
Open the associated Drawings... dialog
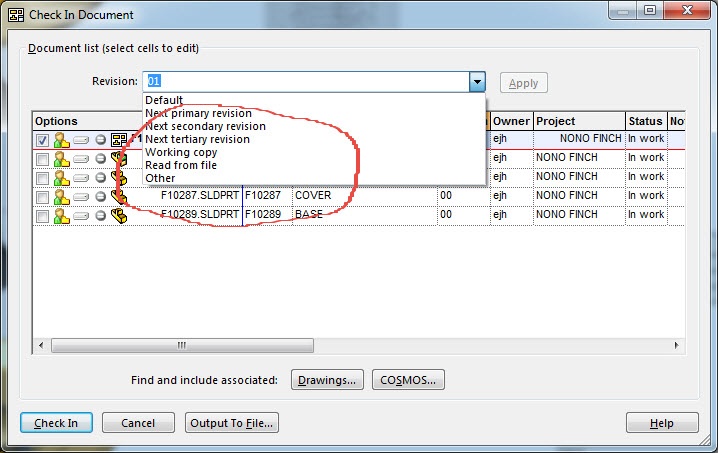pos(327,380)
